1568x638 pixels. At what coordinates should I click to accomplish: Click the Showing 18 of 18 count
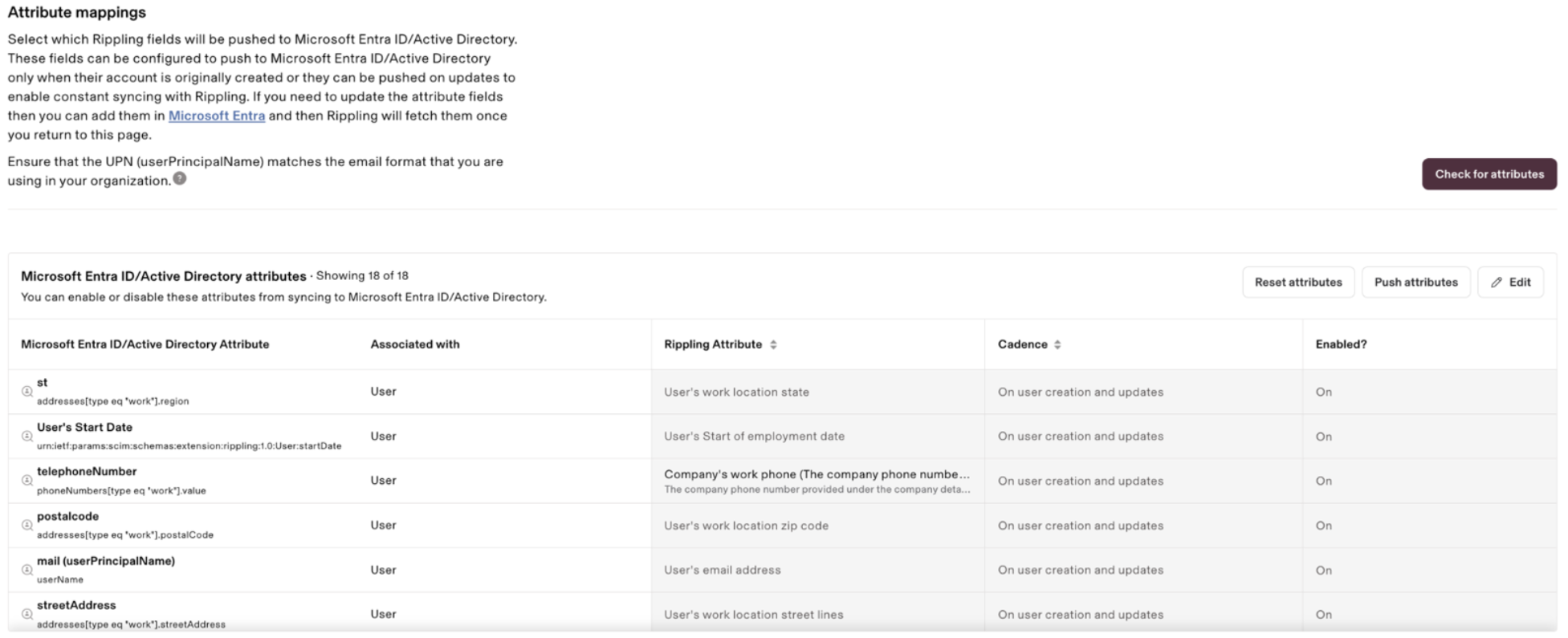[362, 276]
